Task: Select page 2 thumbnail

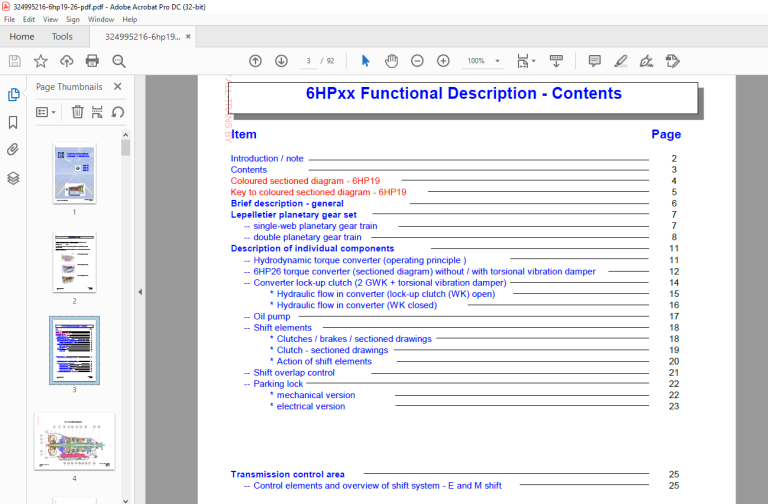Action: pos(74,262)
